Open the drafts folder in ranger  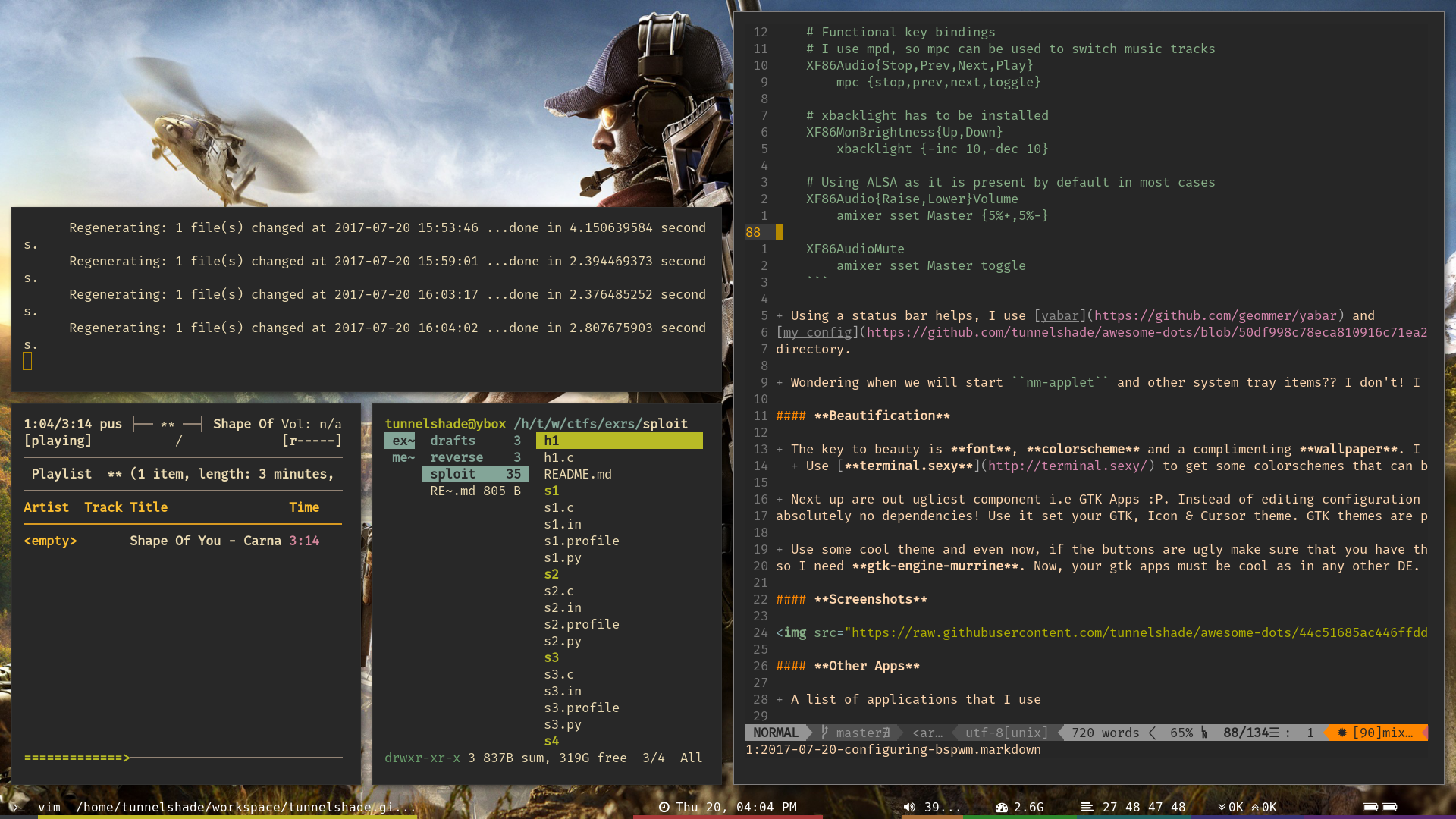click(453, 441)
